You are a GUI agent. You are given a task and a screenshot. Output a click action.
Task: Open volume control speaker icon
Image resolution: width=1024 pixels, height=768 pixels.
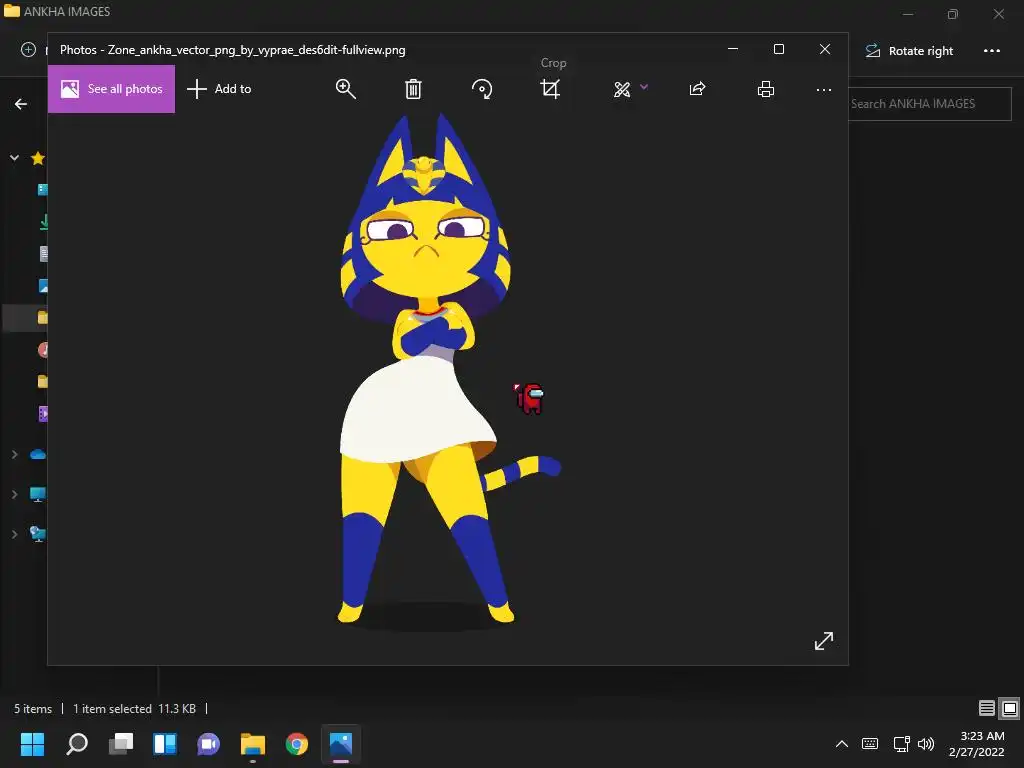point(926,744)
